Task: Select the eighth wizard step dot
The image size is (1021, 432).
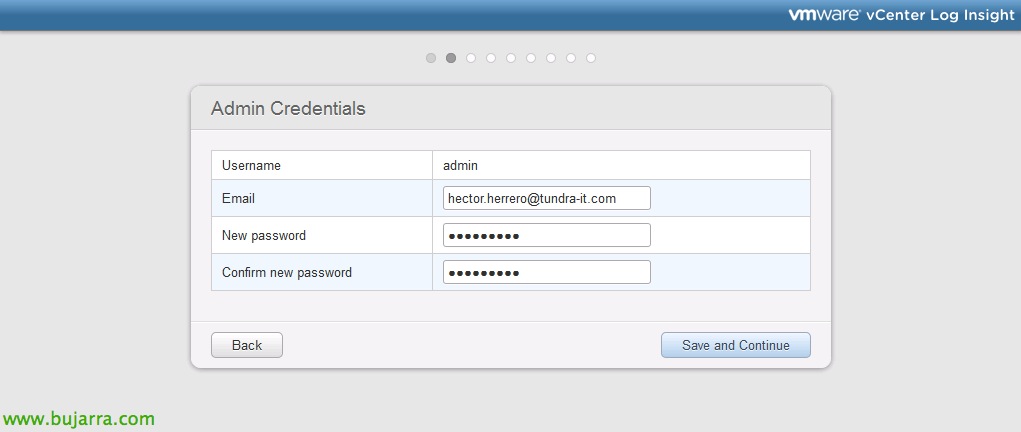Action: [x=570, y=58]
